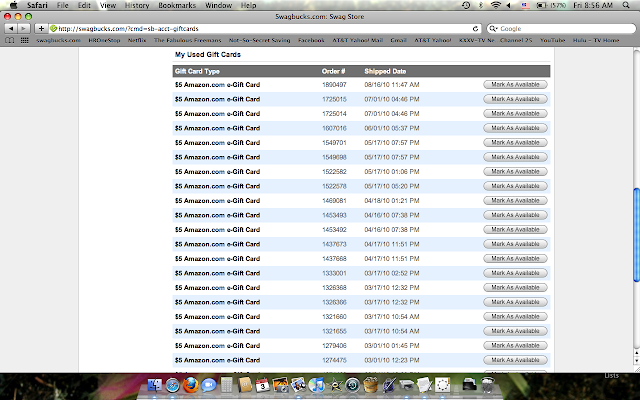Viewport: 640px width, 400px height.
Task: Click the page address URL field
Action: click(x=265, y=29)
